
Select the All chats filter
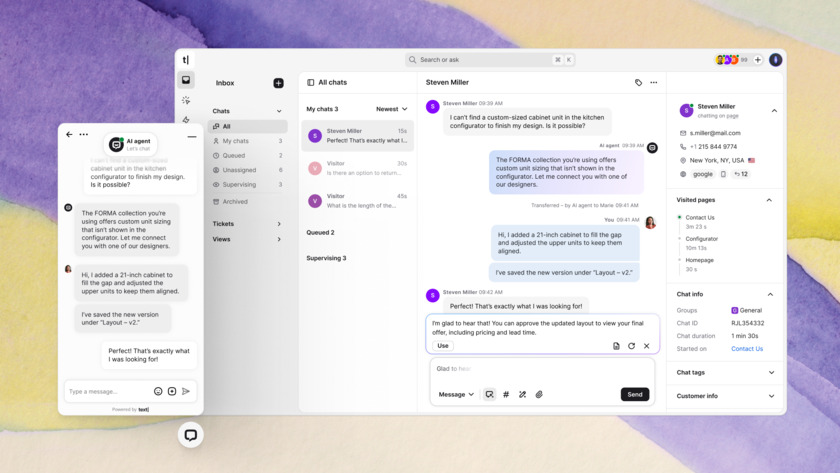point(248,126)
